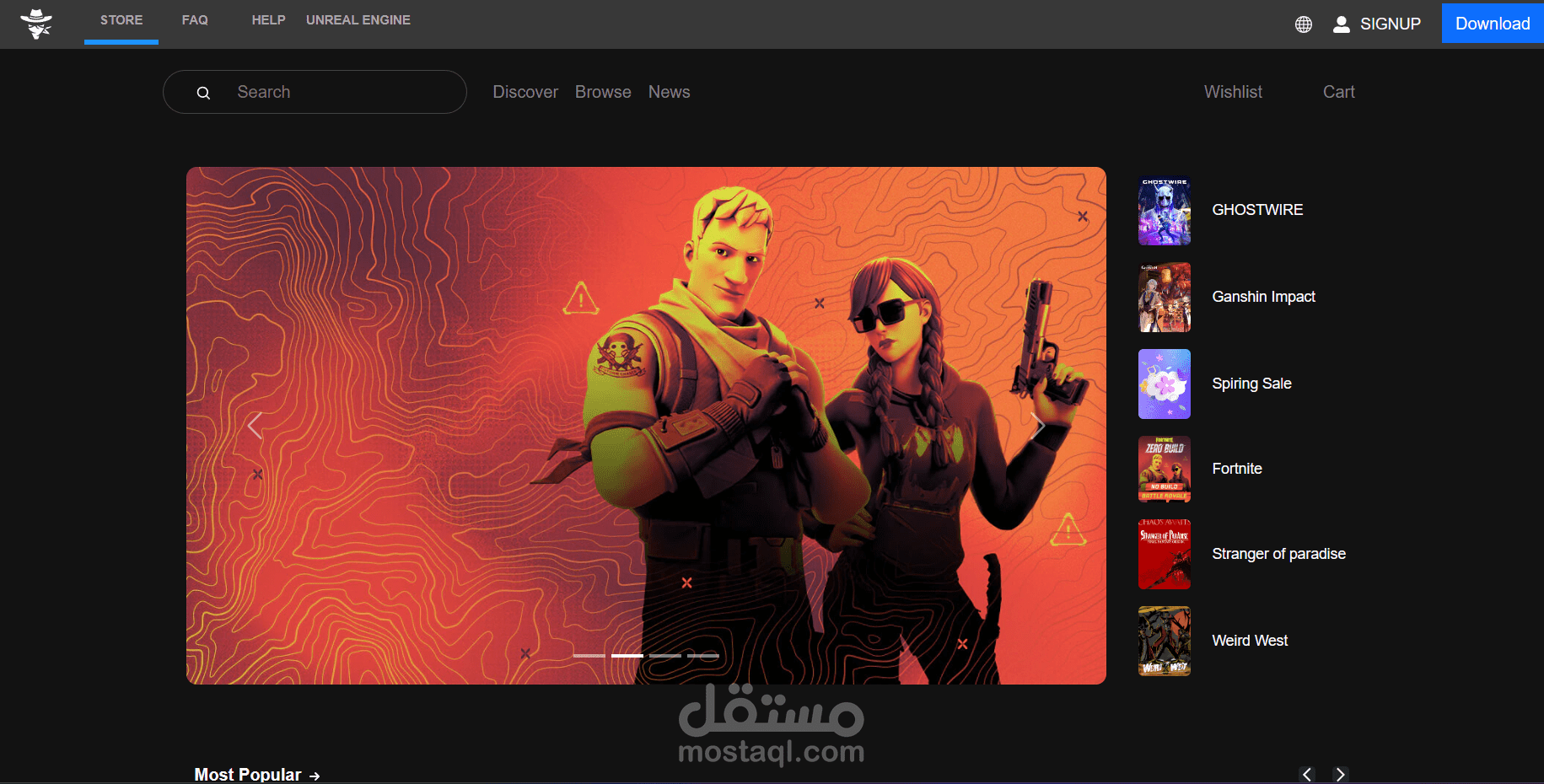Click the fourth slide indicator

703,655
